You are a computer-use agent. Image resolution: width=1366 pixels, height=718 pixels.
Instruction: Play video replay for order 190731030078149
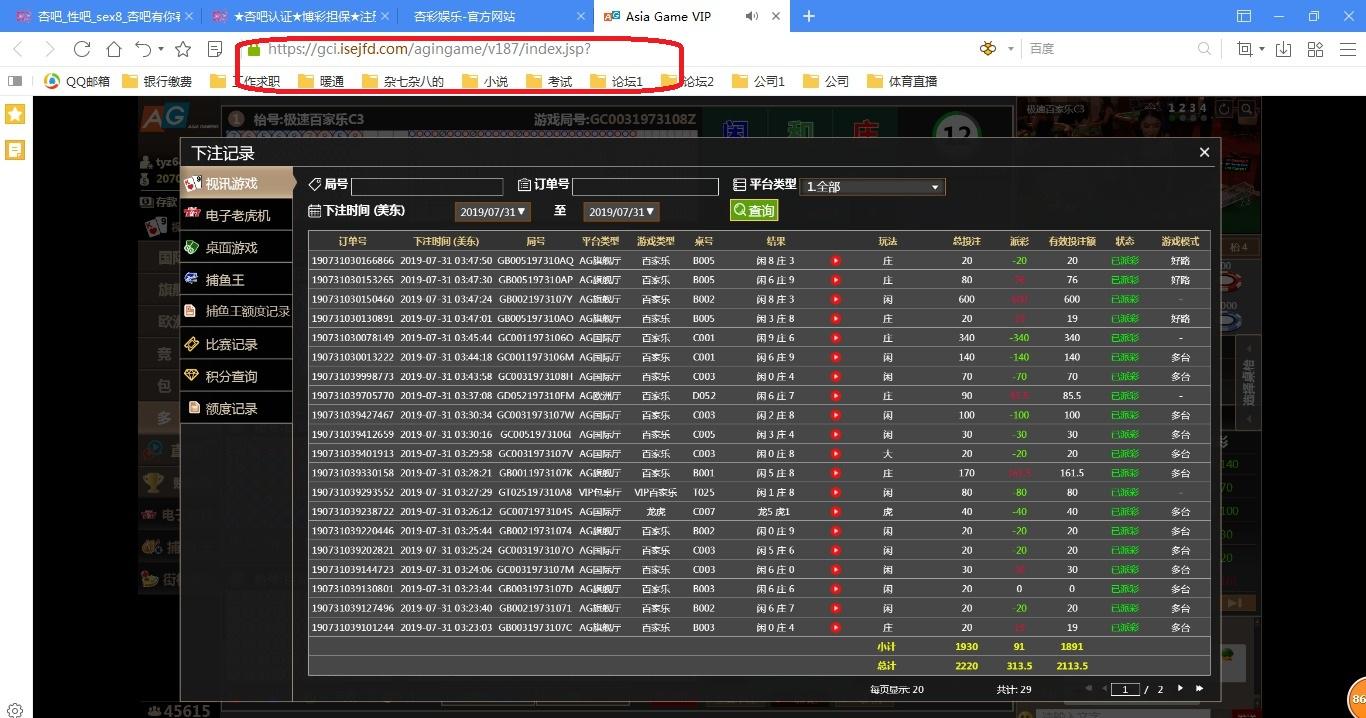point(836,338)
